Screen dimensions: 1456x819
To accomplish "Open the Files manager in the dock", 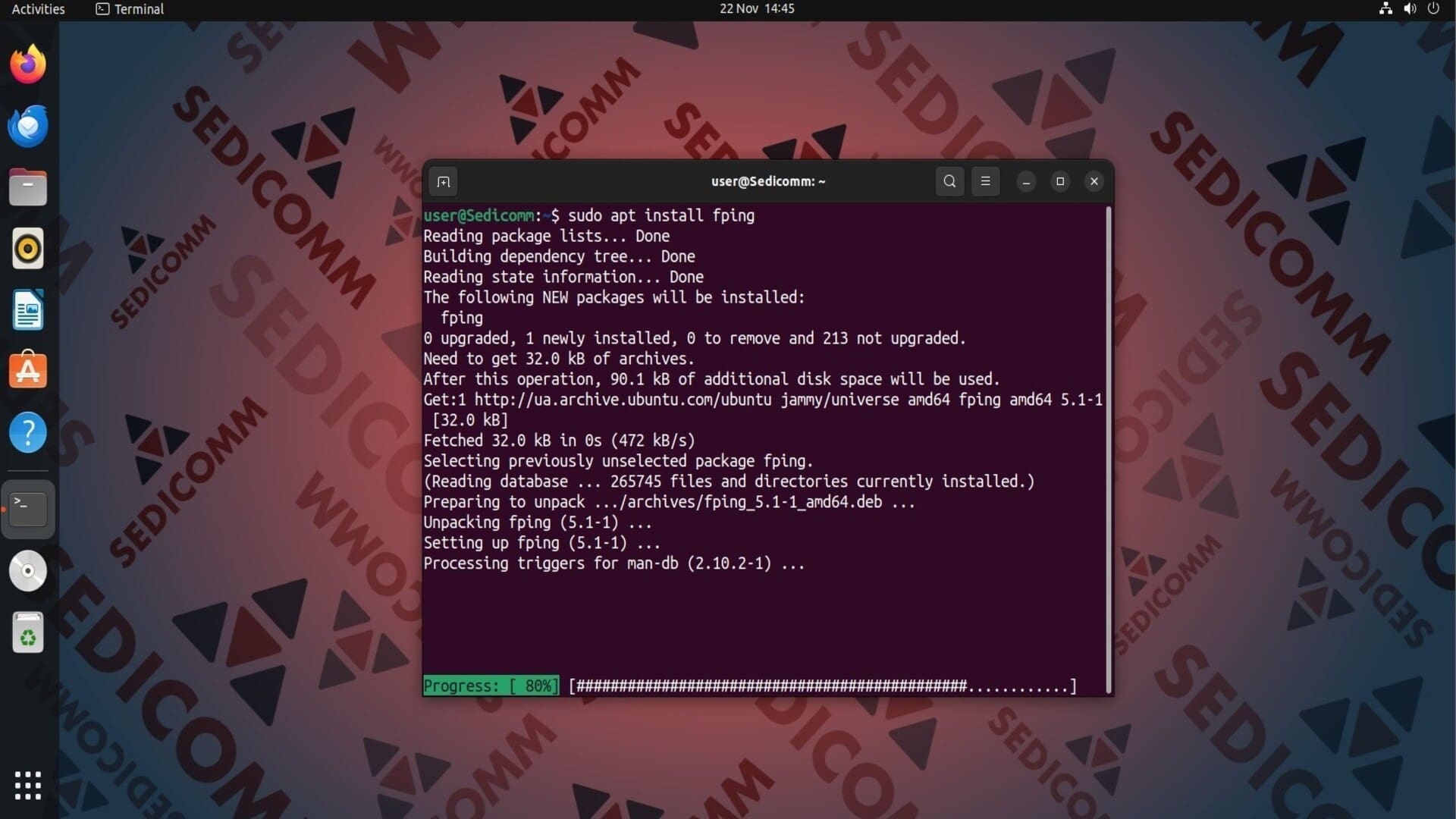I will click(28, 187).
